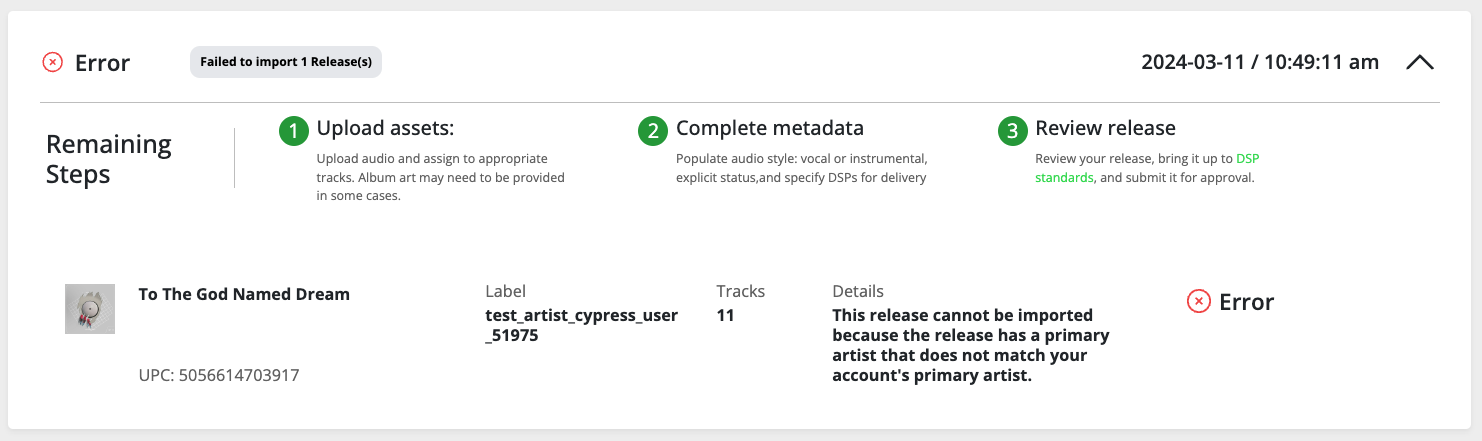Click the green step 2 circle icon

pyautogui.click(x=653, y=131)
